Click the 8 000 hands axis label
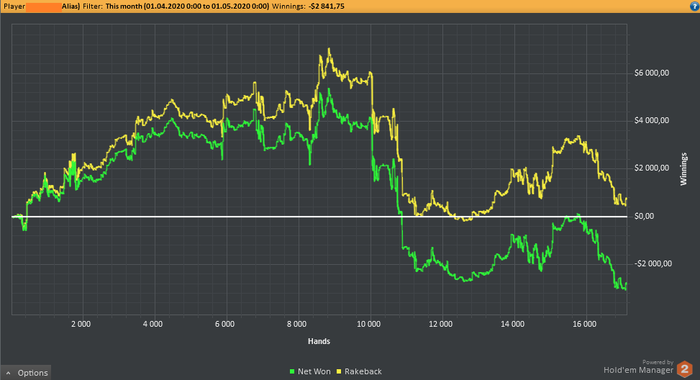This screenshot has width=700, height=380. pos(297,324)
